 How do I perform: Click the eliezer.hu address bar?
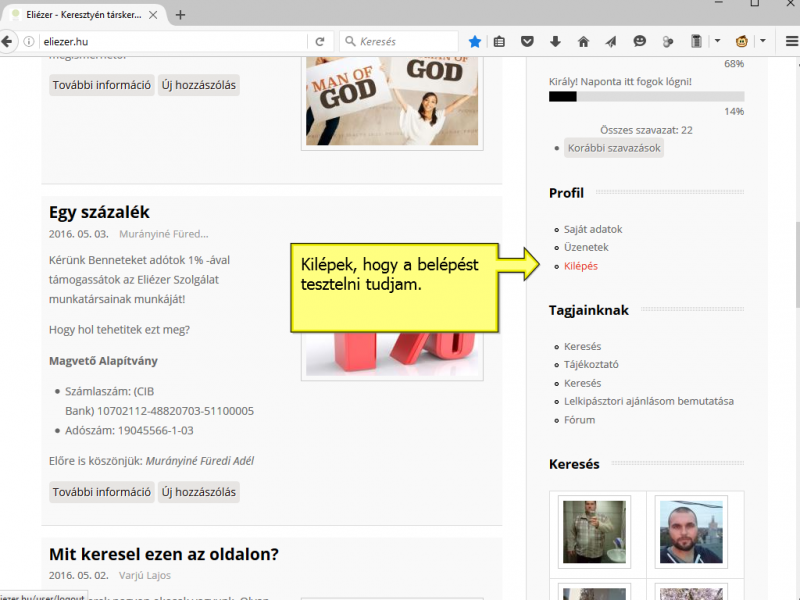(173, 41)
